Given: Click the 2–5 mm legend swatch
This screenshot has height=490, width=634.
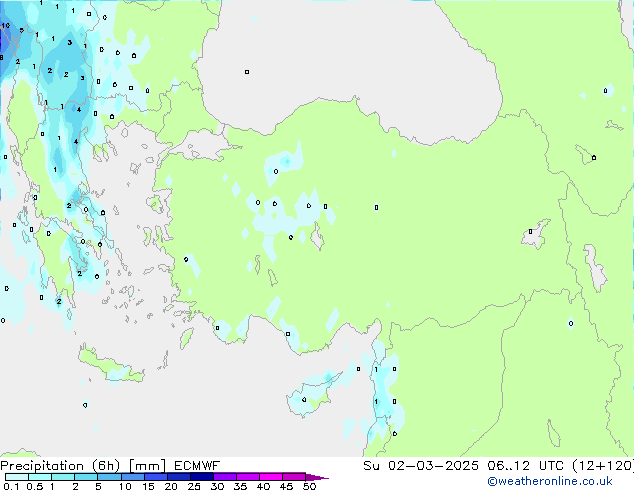Looking at the screenshot, I should click(86, 477).
